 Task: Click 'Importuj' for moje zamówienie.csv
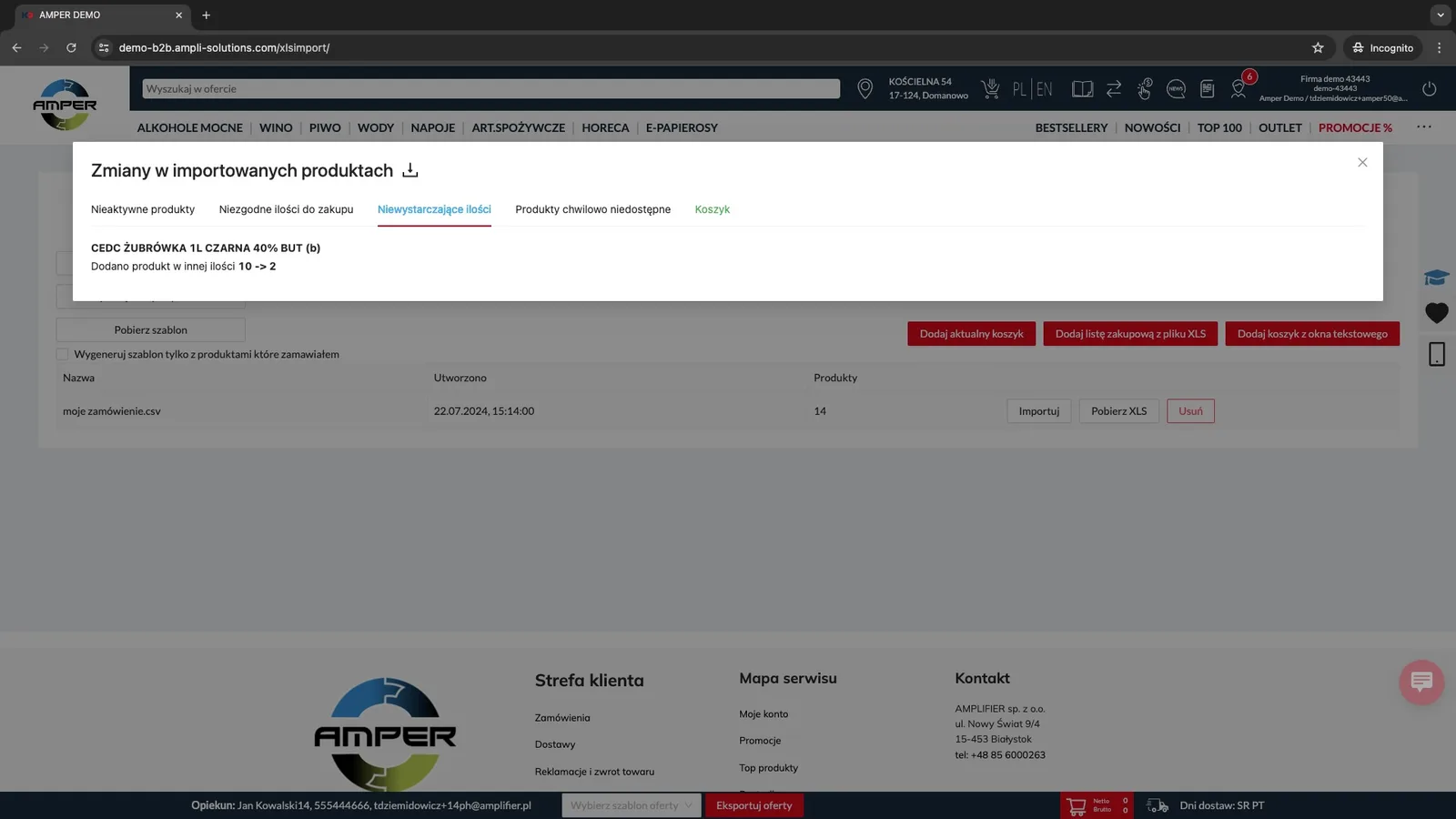click(x=1039, y=411)
